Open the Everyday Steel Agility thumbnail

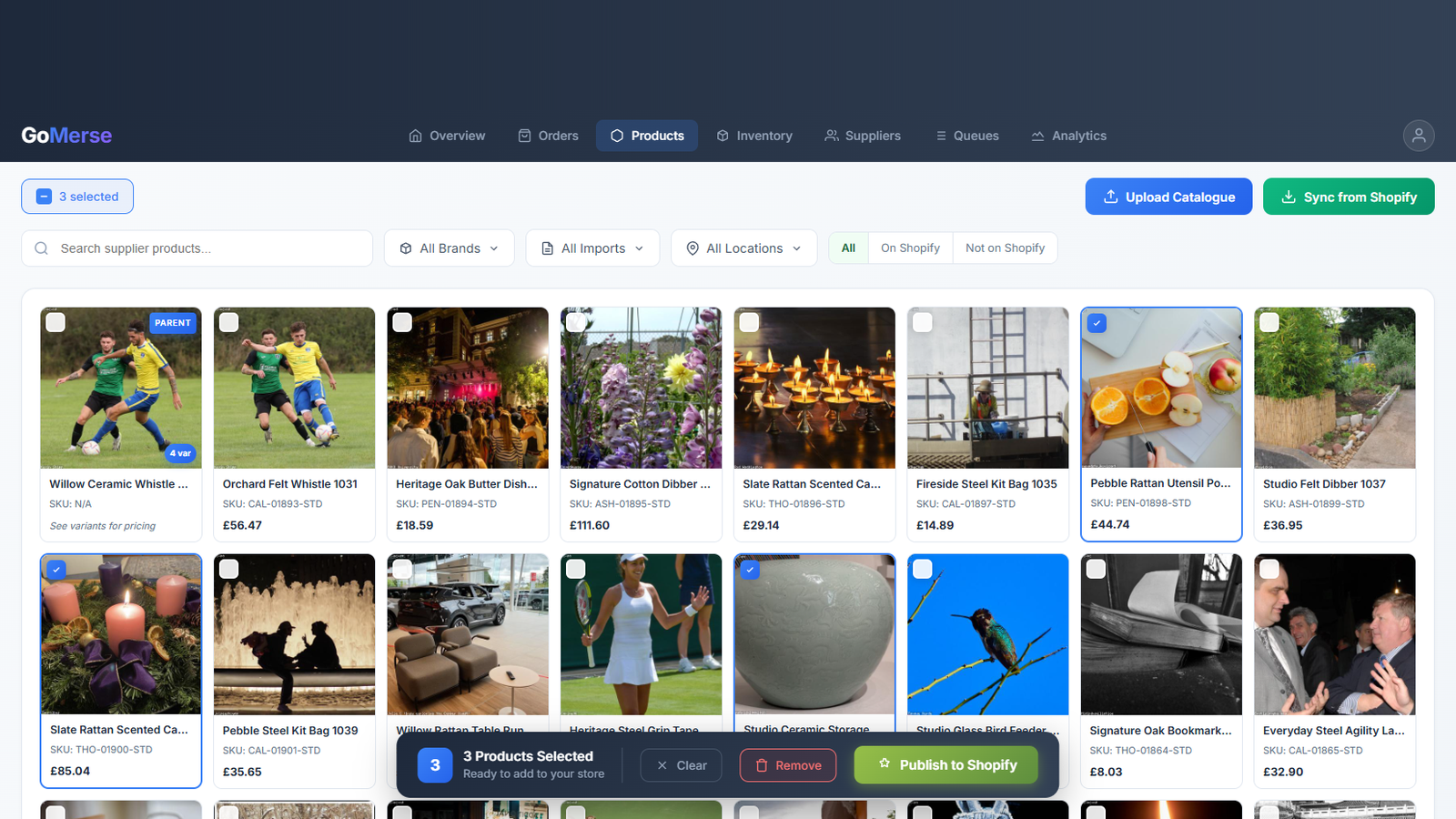[1335, 634]
